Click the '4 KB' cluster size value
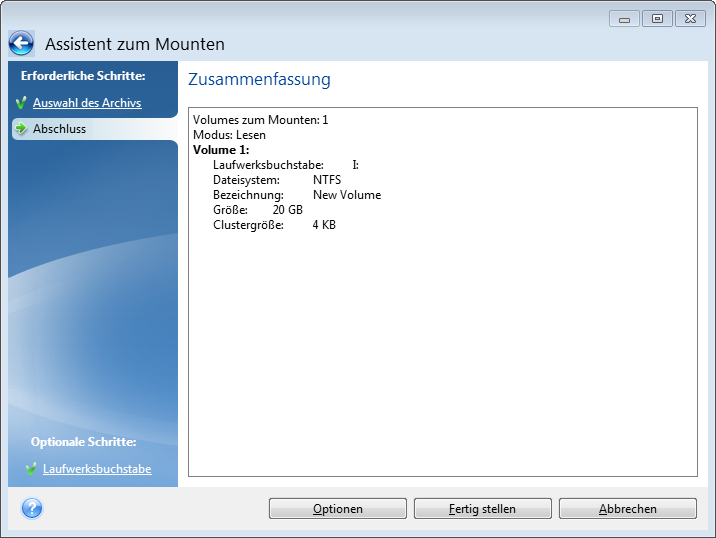716x538 pixels. 324,225
